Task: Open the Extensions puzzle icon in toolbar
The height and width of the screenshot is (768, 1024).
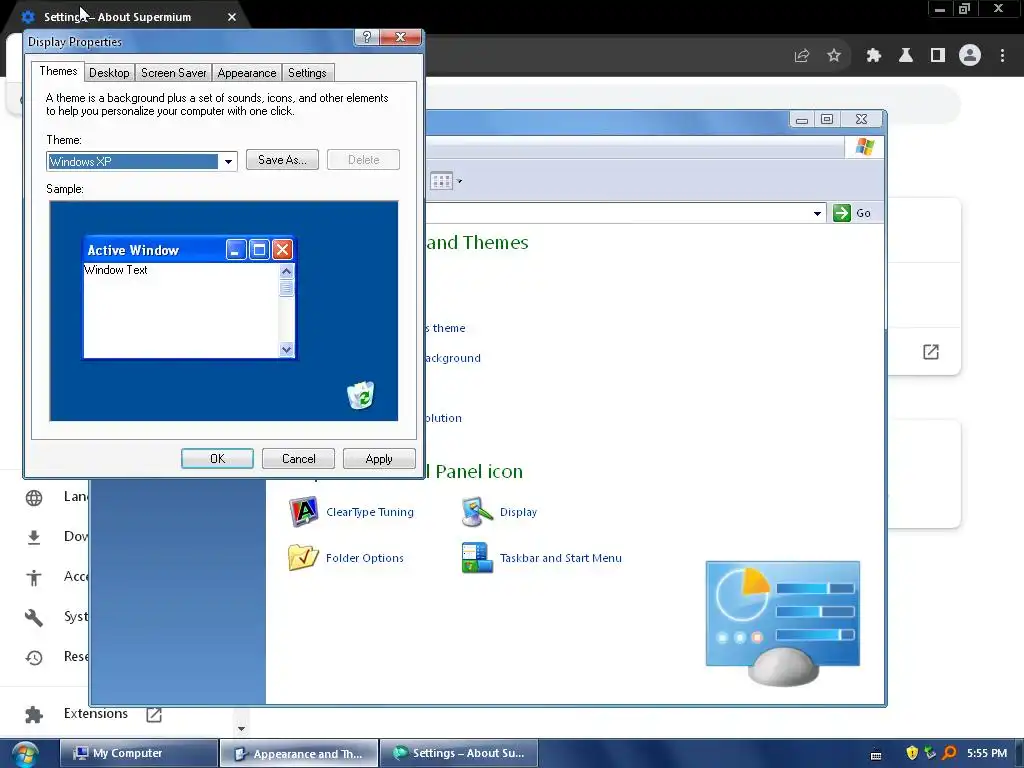Action: 874,56
